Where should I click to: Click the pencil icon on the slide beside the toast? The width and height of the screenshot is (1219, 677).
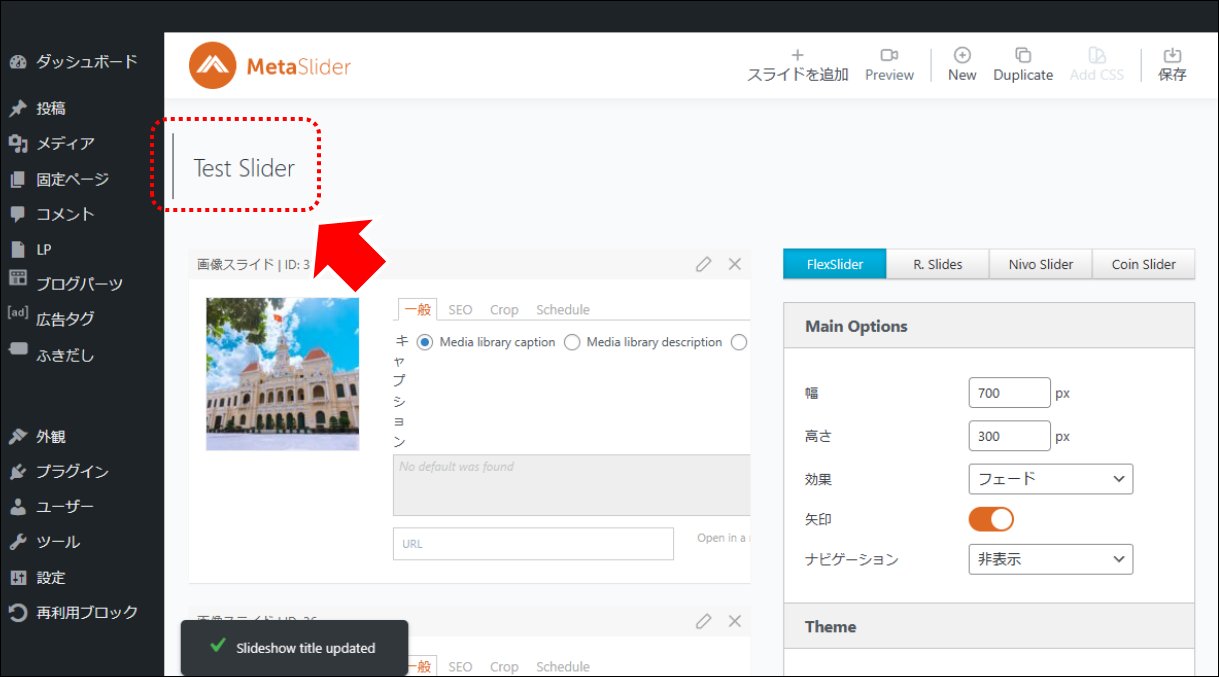point(704,621)
